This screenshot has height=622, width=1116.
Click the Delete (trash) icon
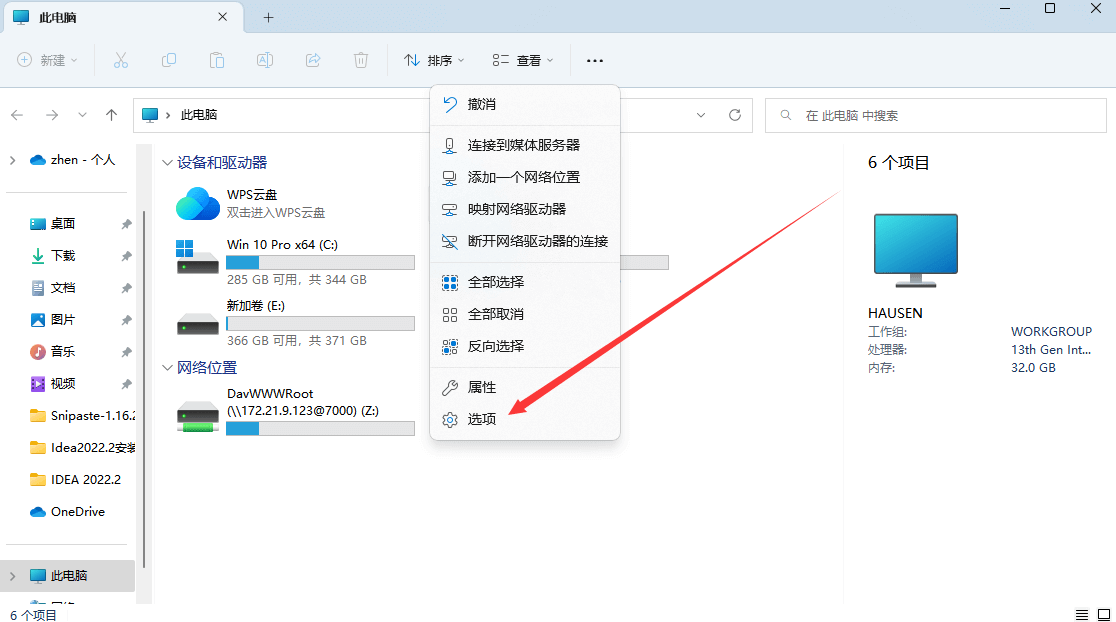coord(360,60)
